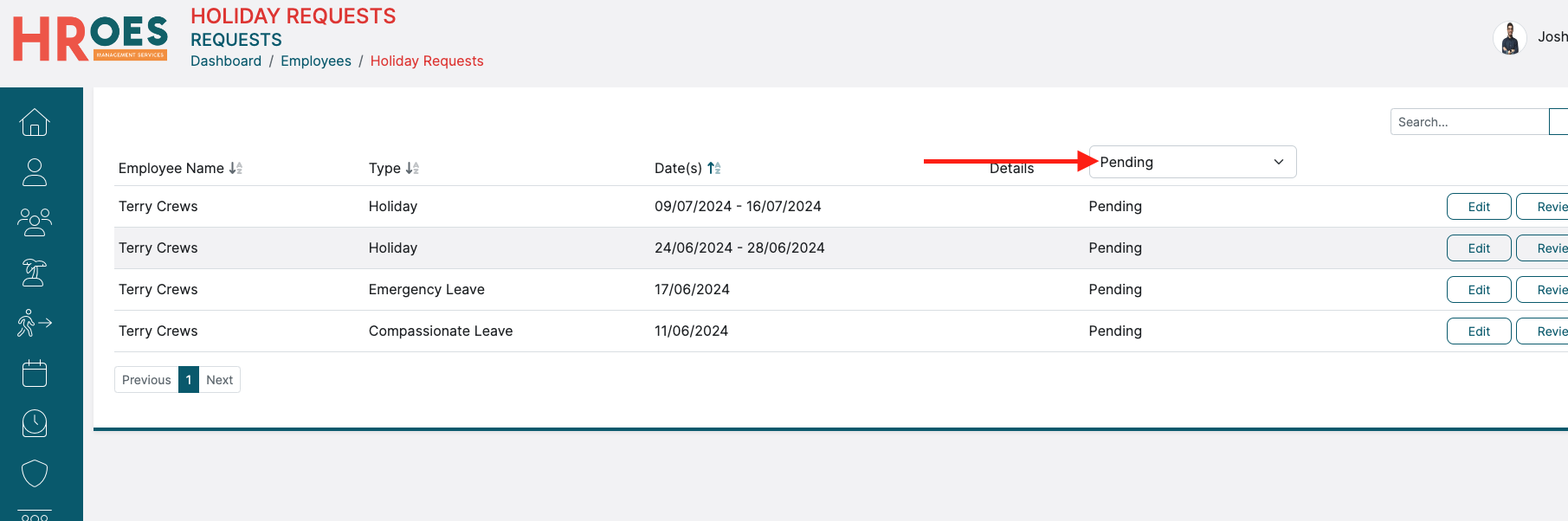1568x521 pixels.
Task: Click Next pagination button
Action: click(219, 380)
